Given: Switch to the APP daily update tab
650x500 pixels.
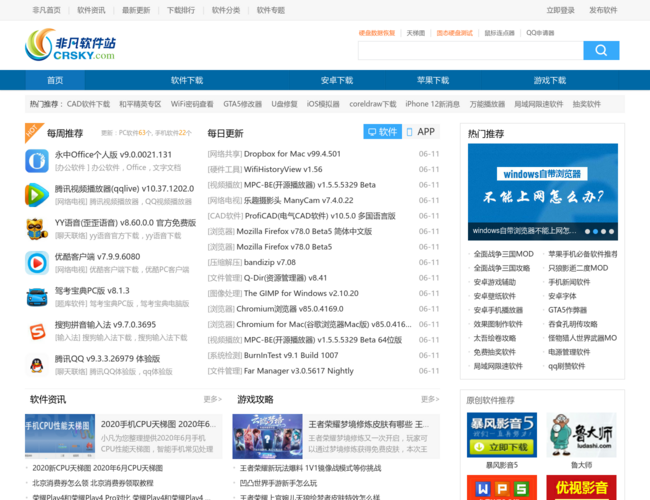Looking at the screenshot, I should pyautogui.click(x=421, y=132).
